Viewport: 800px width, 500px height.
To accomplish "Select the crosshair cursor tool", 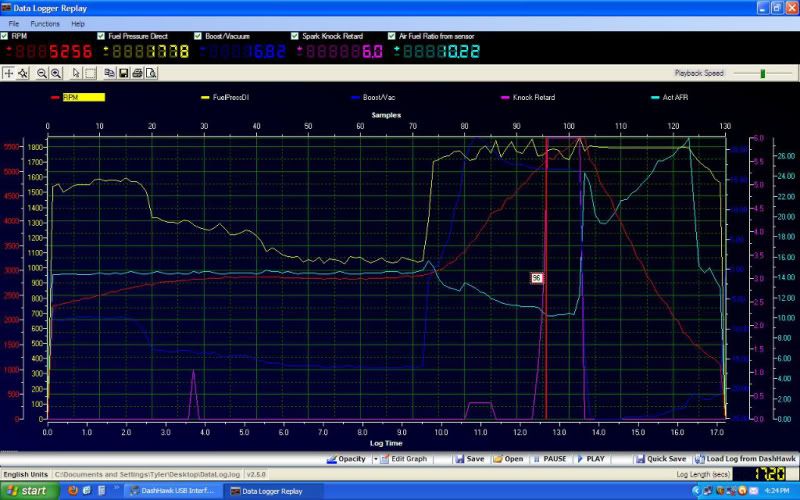I will pos(9,73).
